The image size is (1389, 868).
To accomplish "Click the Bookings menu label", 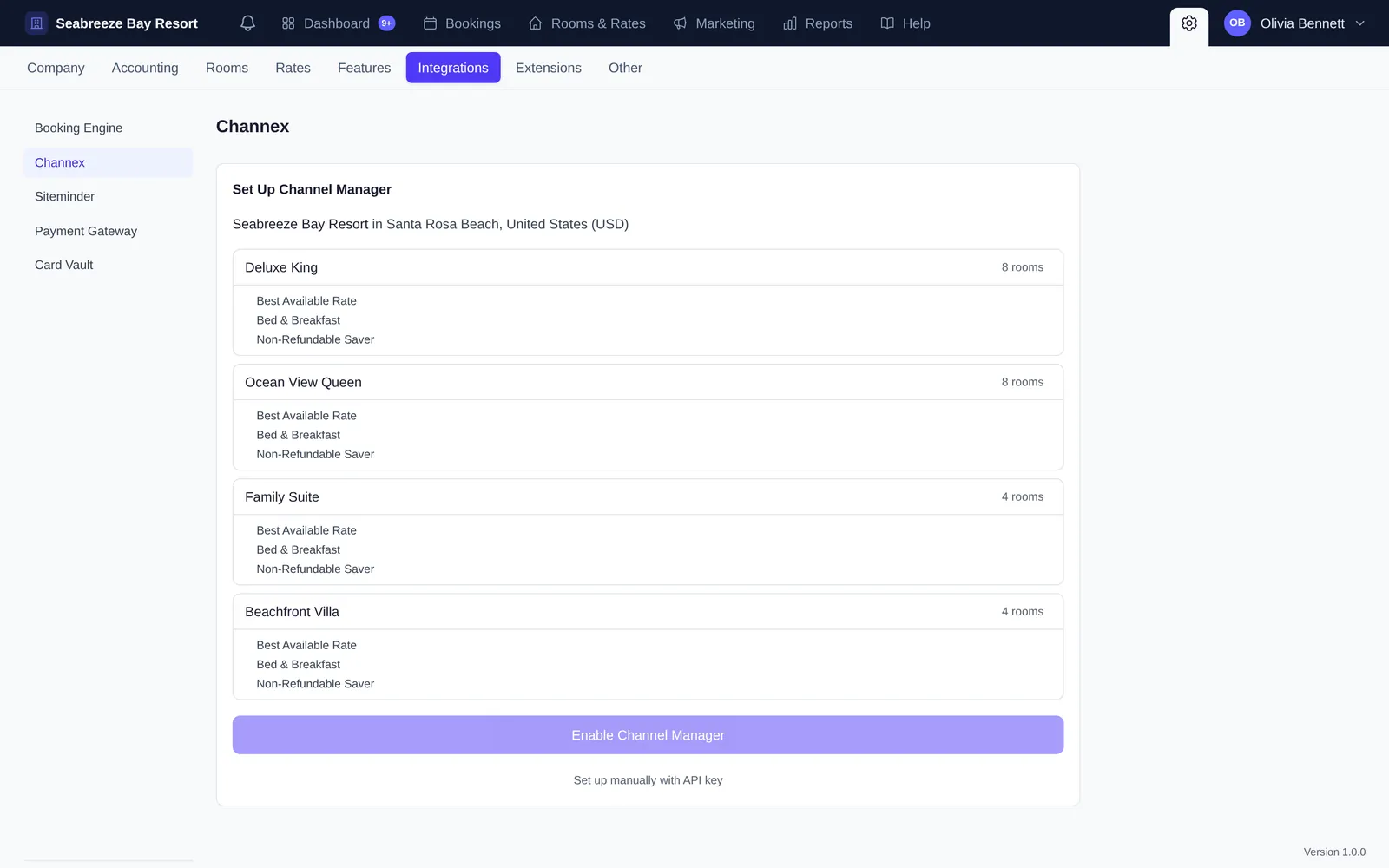I will tap(473, 23).
